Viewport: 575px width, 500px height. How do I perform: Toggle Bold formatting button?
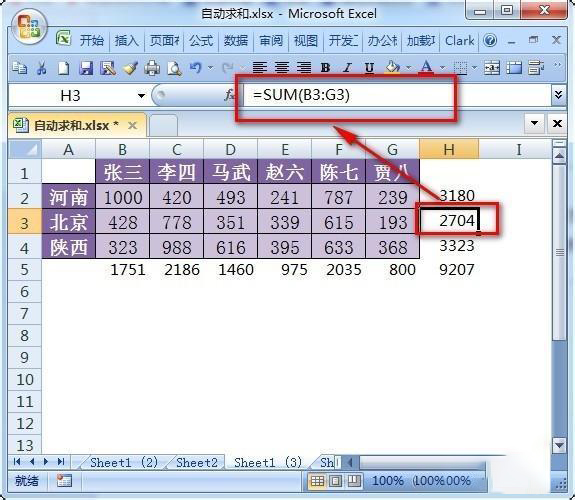[x=325, y=67]
